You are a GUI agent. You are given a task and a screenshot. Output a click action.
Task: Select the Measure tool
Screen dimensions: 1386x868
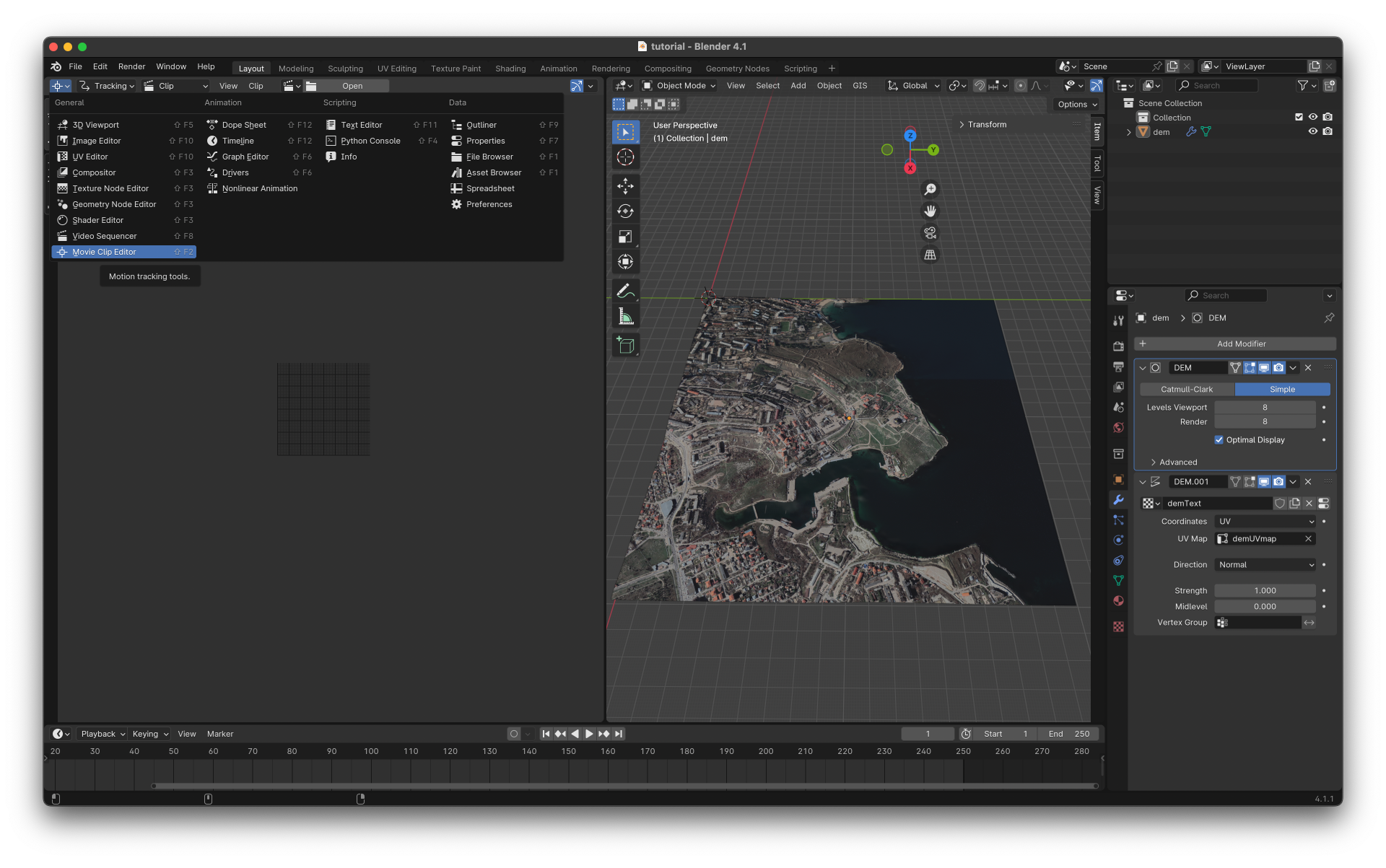point(625,316)
